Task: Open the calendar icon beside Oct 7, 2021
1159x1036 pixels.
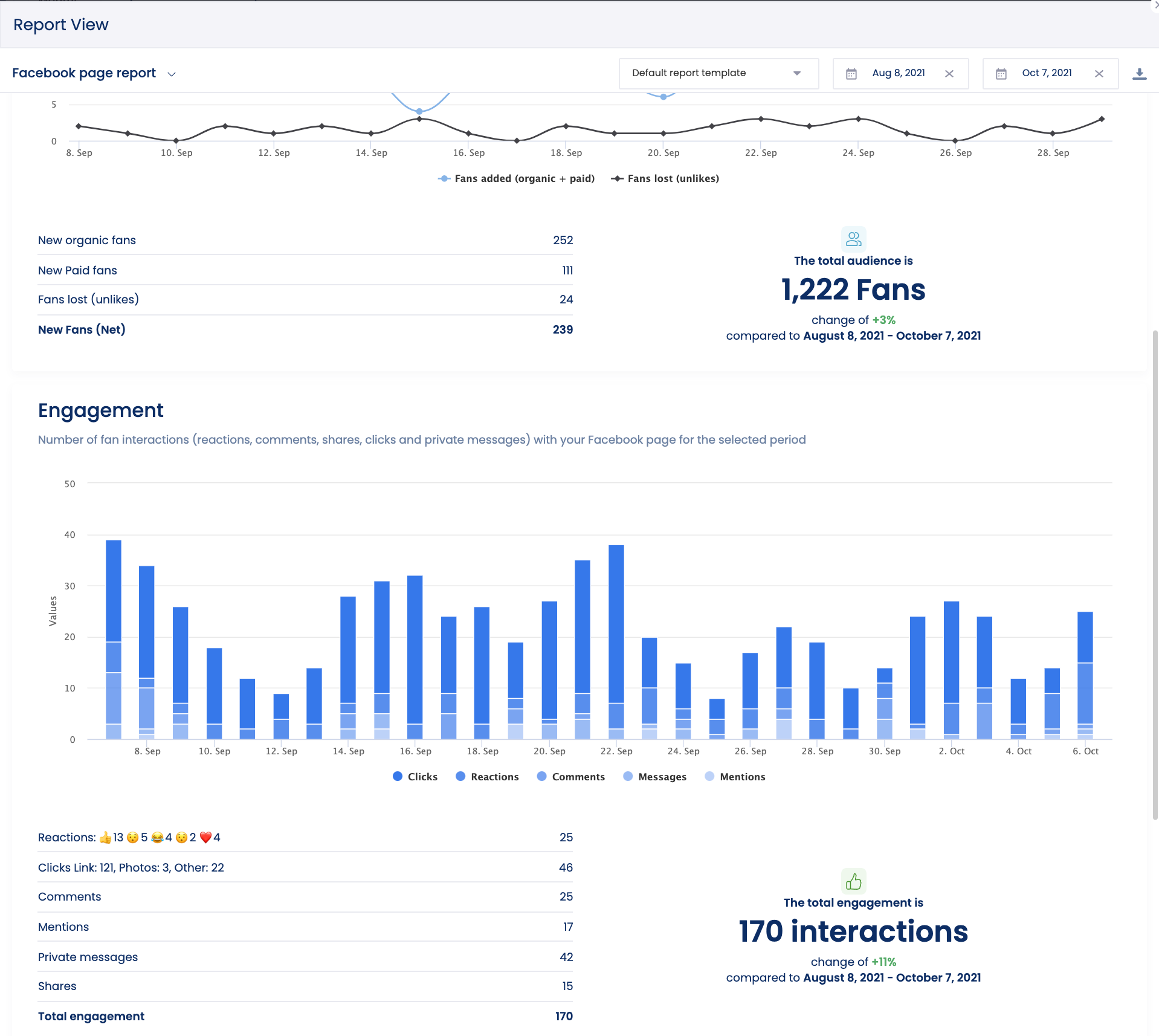Action: [1002, 73]
